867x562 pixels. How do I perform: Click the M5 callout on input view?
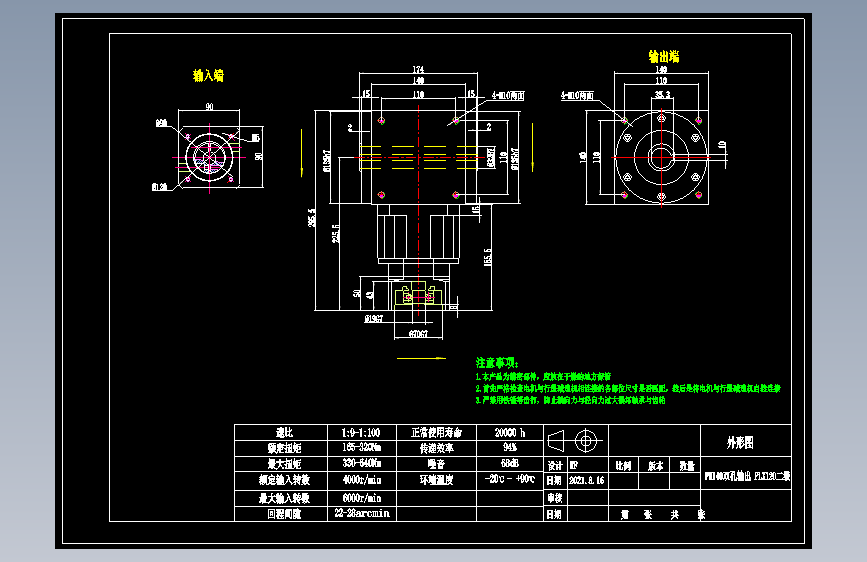click(255, 138)
